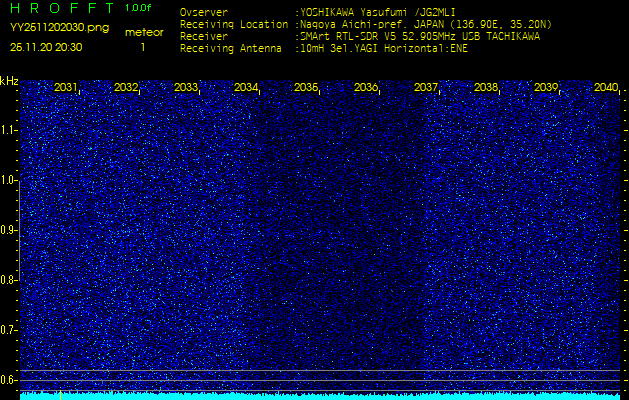Viewport: 629px width, 400px height.
Task: Click the 2039 time marker
Action: tap(546, 87)
